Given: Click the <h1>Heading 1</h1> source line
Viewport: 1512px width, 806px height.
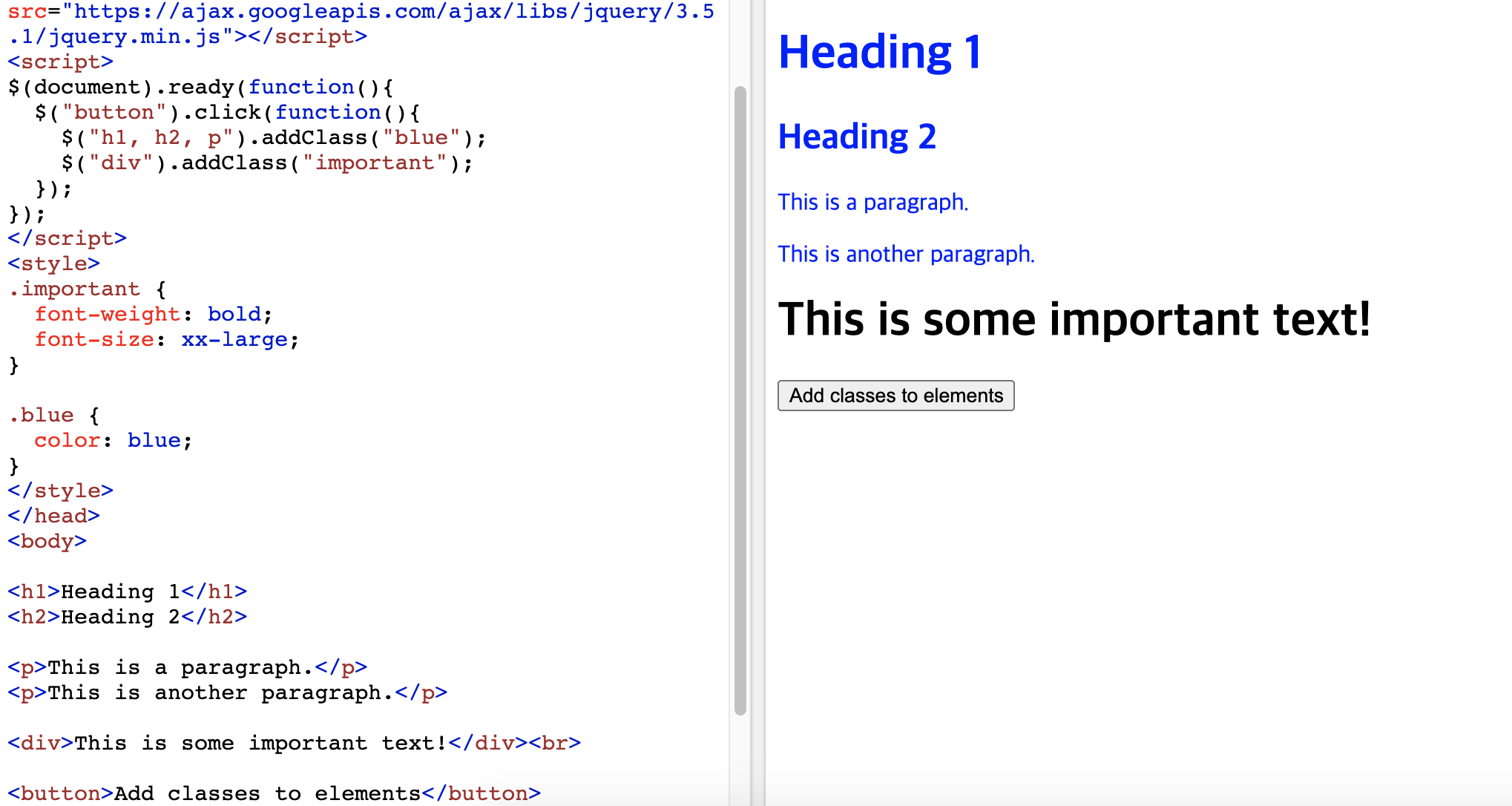Looking at the screenshot, I should pos(127,592).
